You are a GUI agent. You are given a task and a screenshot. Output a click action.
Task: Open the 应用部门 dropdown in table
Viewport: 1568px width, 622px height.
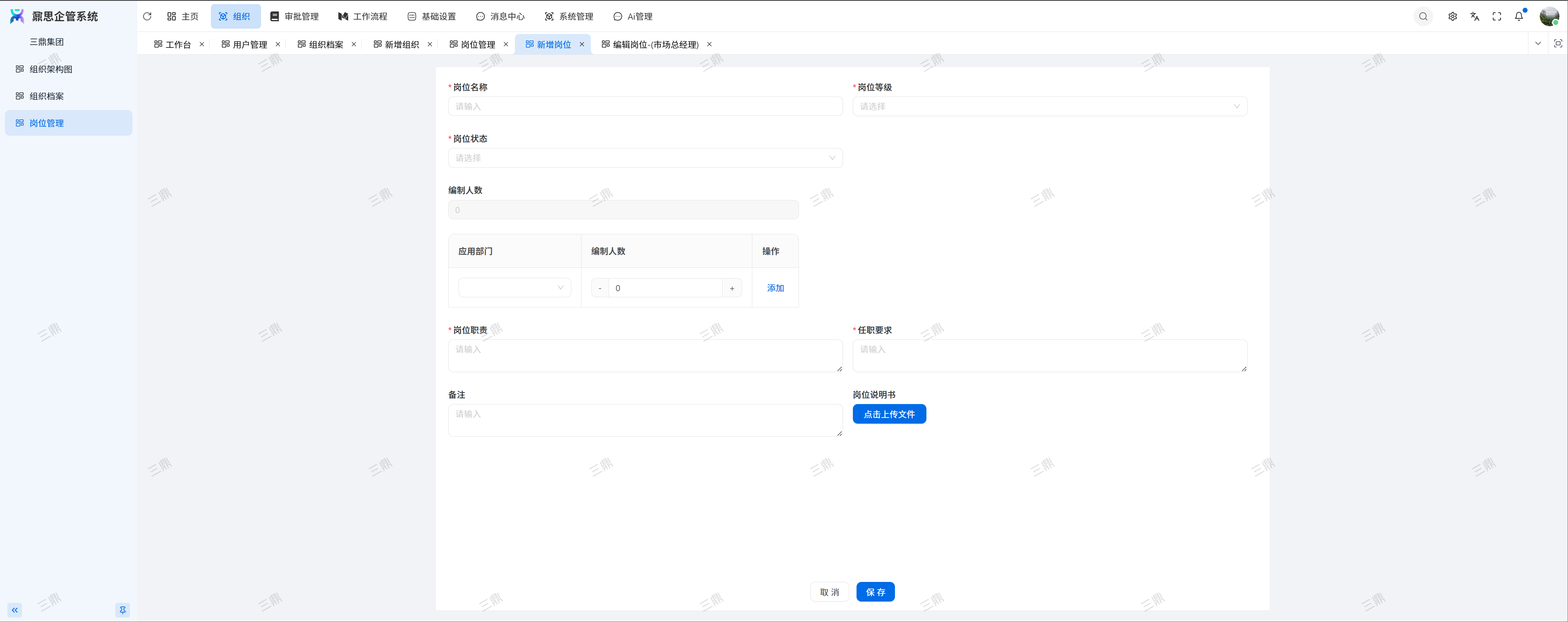tap(514, 287)
